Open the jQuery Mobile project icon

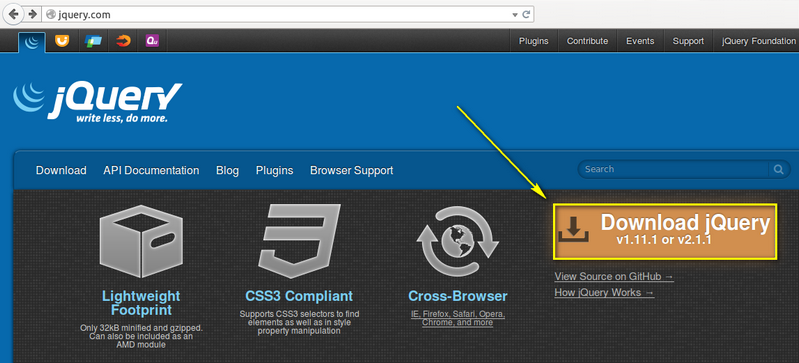pos(93,41)
